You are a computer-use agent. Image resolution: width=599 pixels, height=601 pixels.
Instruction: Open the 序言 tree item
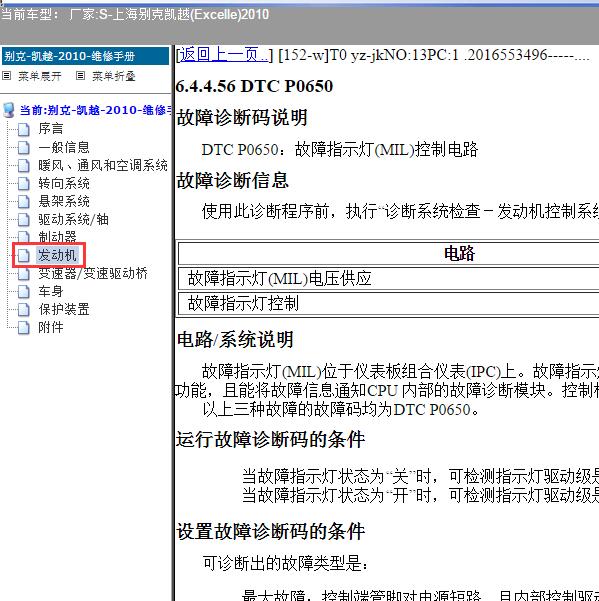[x=51, y=129]
